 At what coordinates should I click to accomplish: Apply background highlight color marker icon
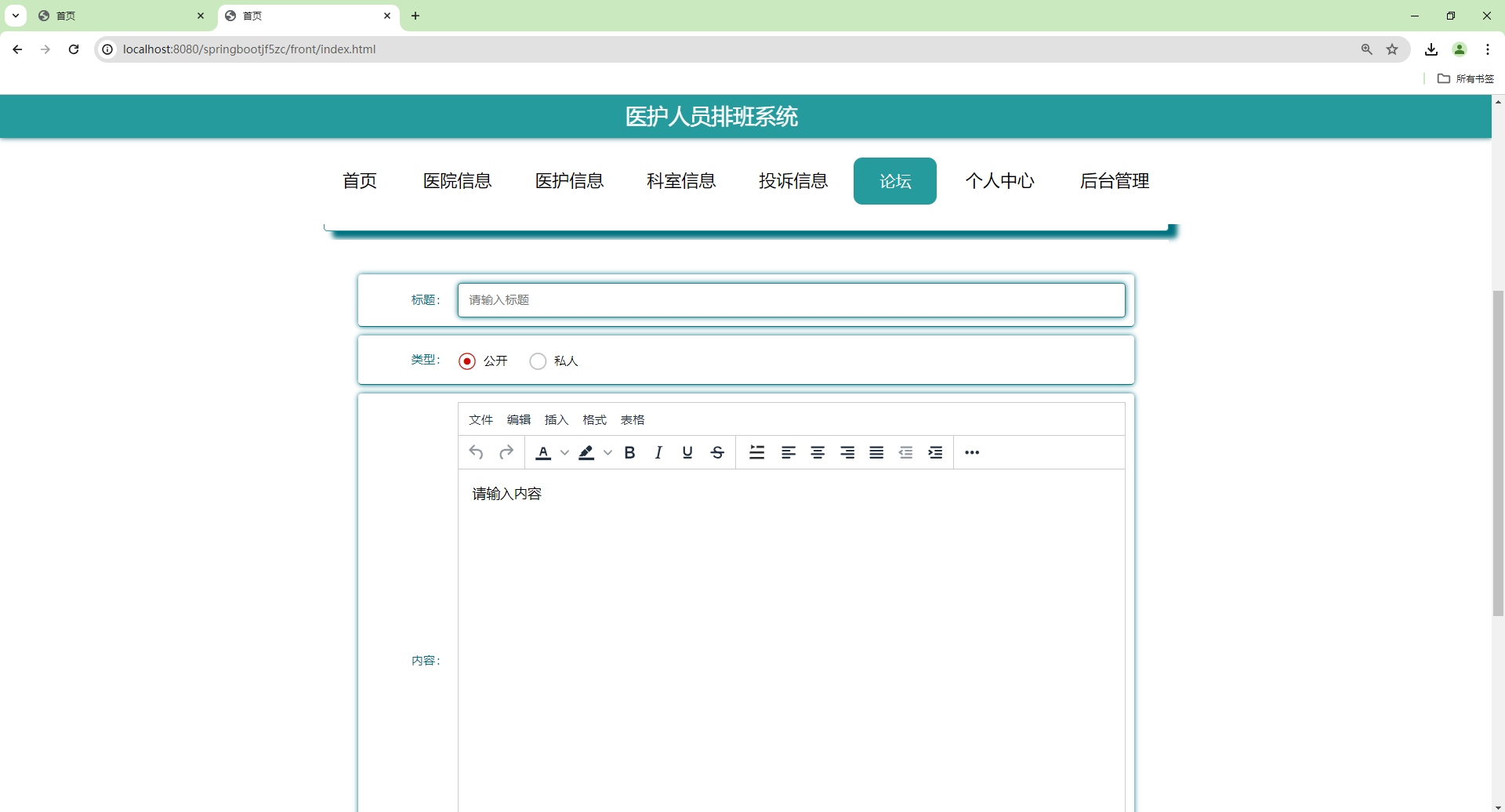pyautogui.click(x=586, y=452)
